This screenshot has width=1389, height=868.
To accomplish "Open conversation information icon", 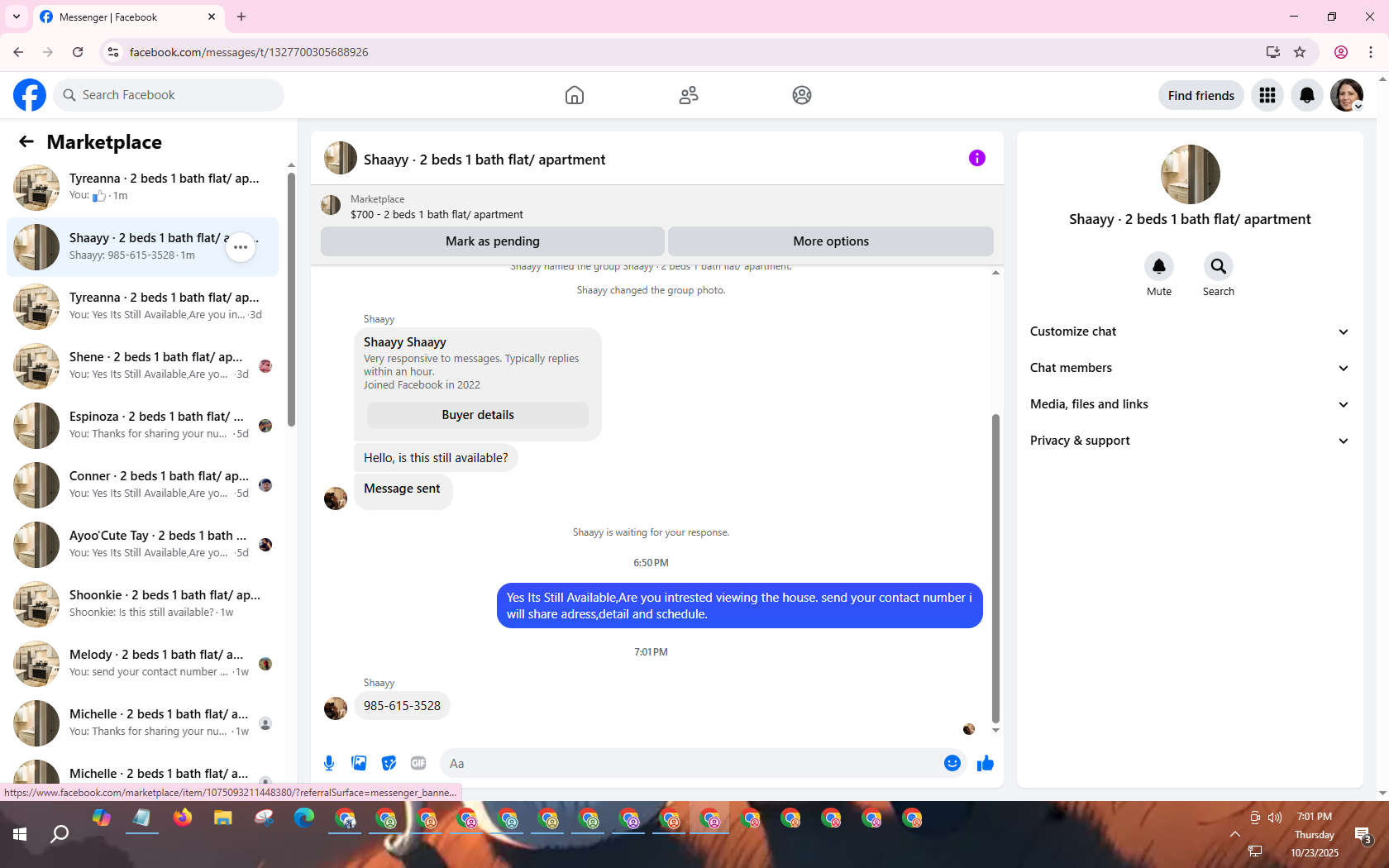I will pyautogui.click(x=977, y=158).
